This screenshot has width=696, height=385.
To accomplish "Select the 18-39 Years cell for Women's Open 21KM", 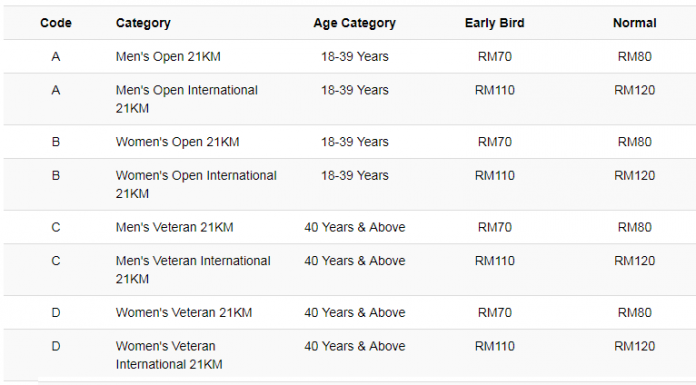I will (x=355, y=142).
